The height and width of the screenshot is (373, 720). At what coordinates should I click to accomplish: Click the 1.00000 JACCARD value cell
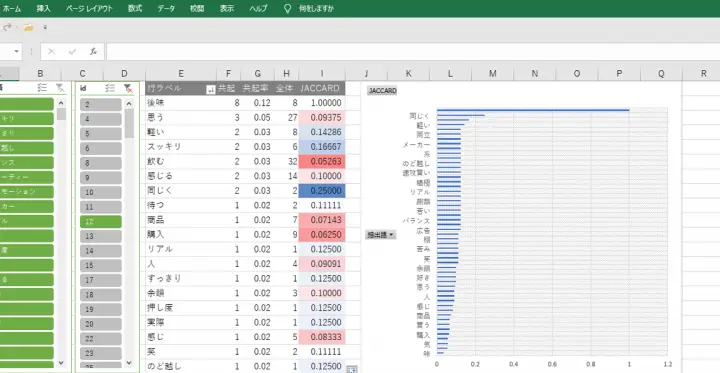coord(322,103)
